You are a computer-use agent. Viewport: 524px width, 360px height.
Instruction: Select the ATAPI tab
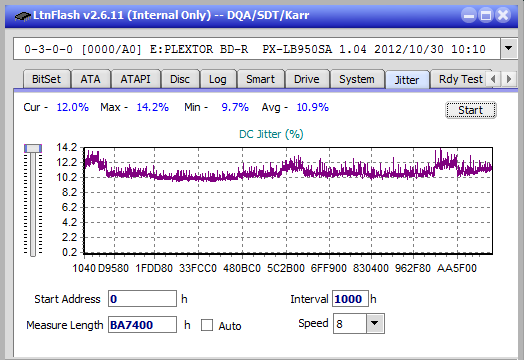tap(135, 79)
